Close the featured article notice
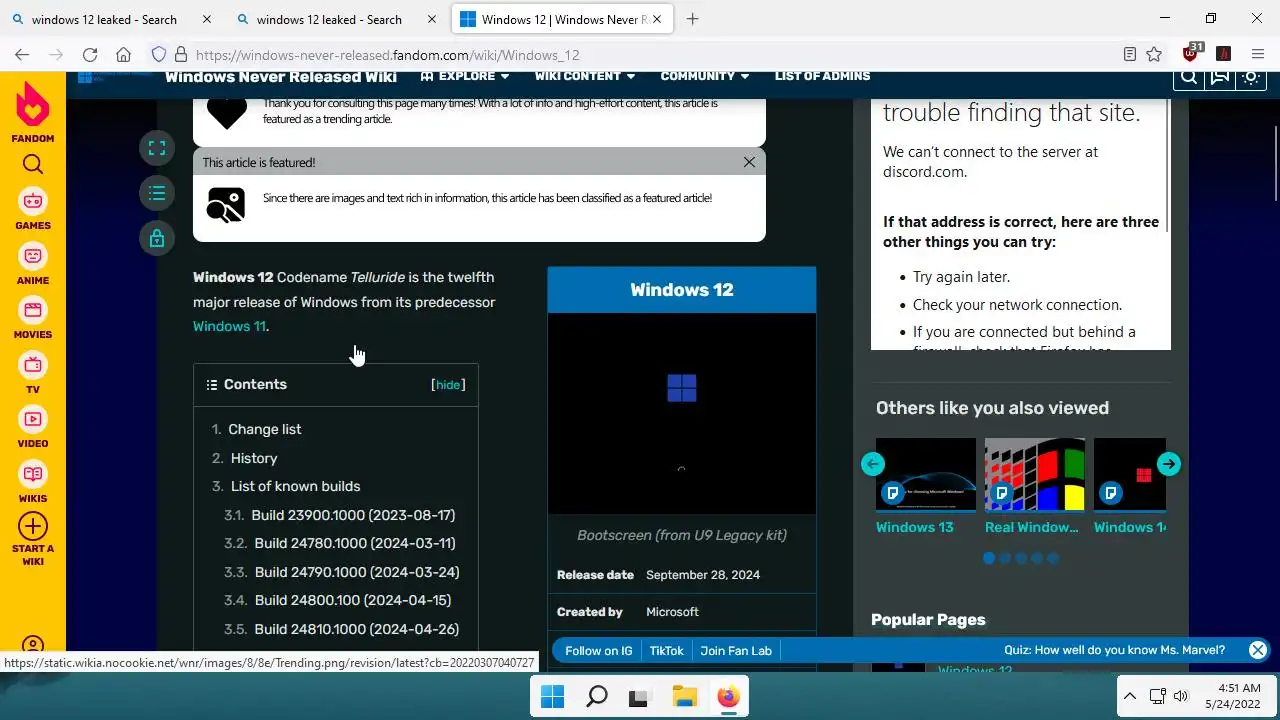The height and width of the screenshot is (720, 1280). click(749, 162)
